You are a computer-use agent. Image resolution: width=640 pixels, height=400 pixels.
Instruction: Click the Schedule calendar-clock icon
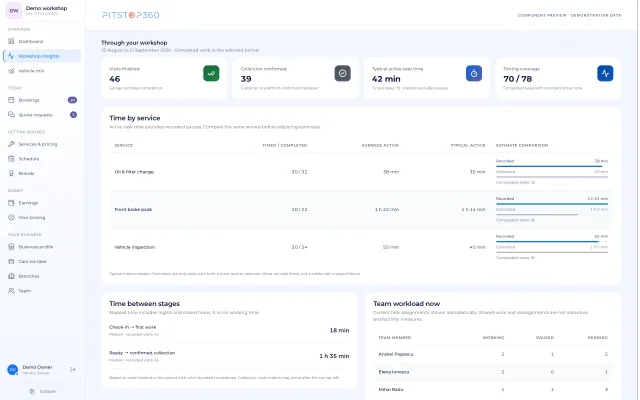point(11,159)
